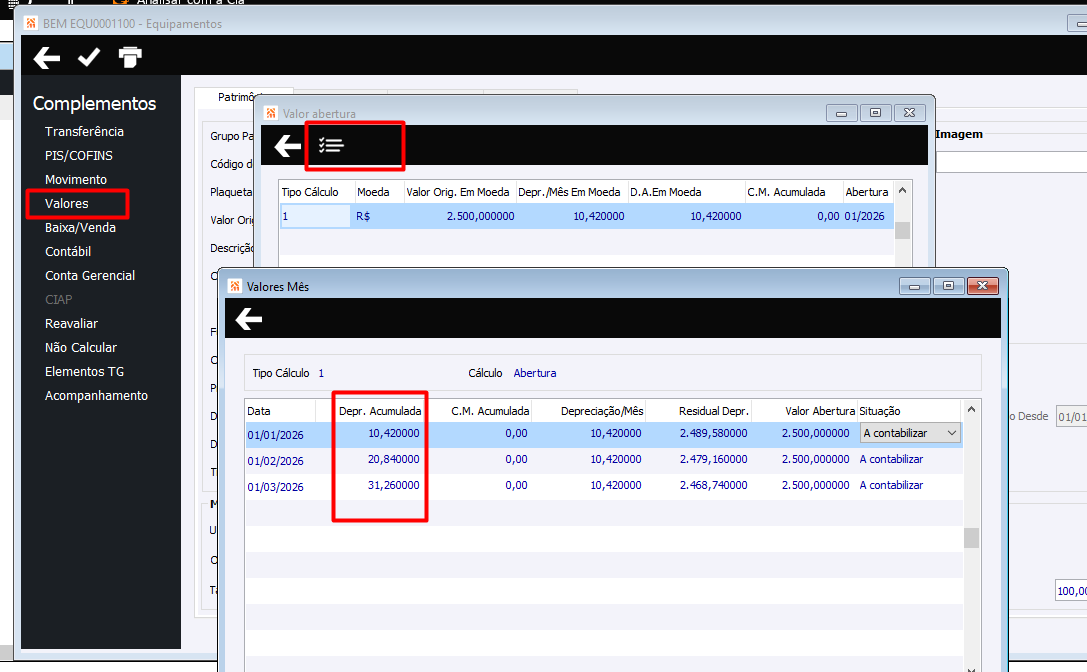Click Depreciação/Mês column header
This screenshot has height=672, width=1087.
(x=602, y=411)
